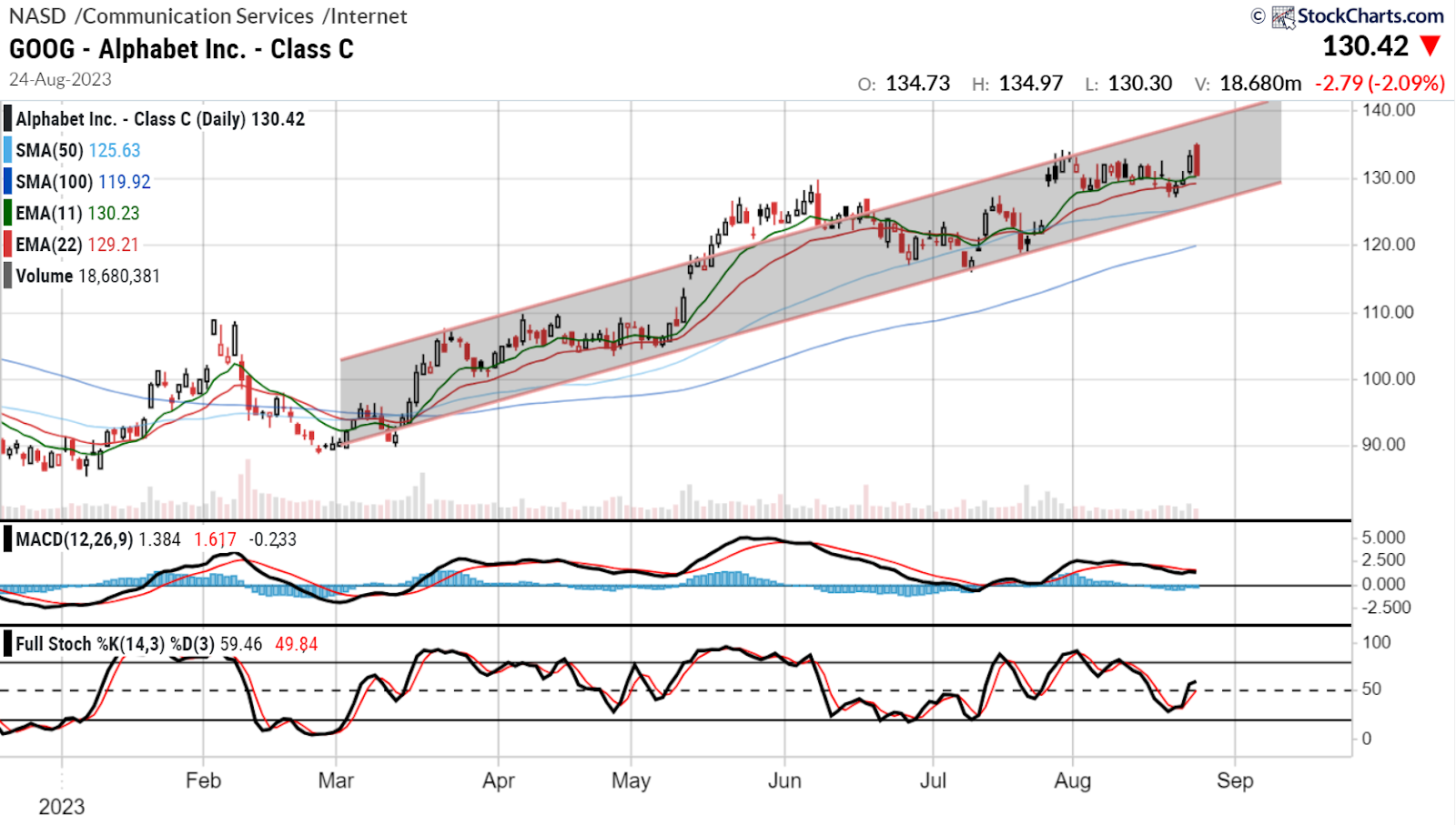The image size is (1456, 825).
Task: Click the Sep month label on time axis
Action: (x=1235, y=780)
